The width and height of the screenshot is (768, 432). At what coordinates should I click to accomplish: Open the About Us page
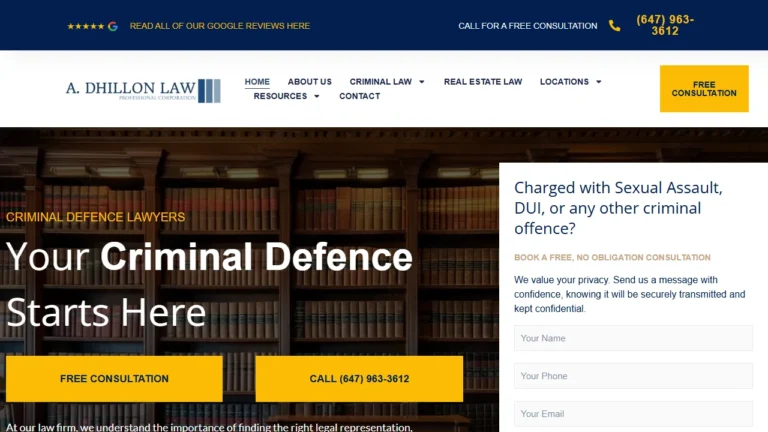tap(310, 82)
